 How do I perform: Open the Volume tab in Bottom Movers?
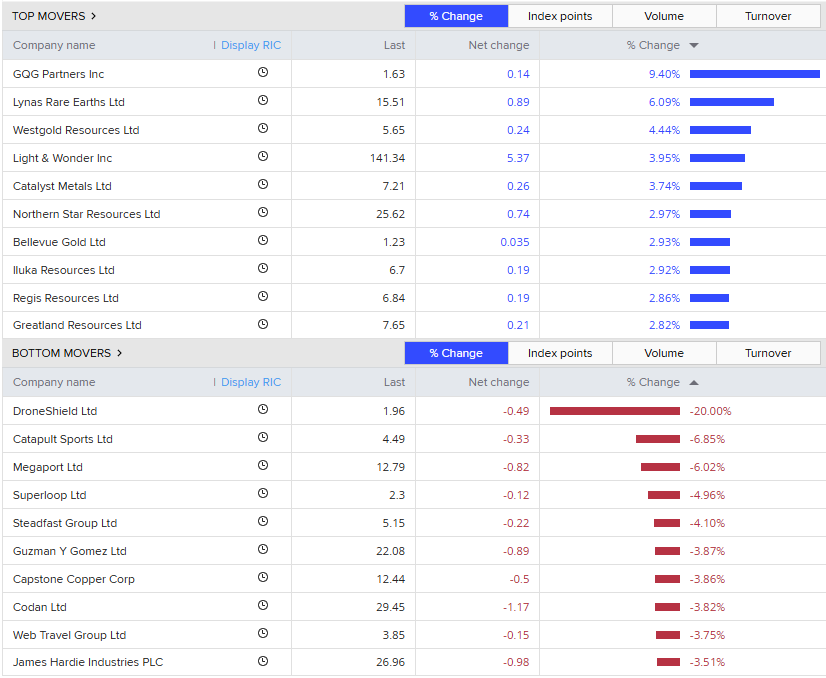click(664, 353)
